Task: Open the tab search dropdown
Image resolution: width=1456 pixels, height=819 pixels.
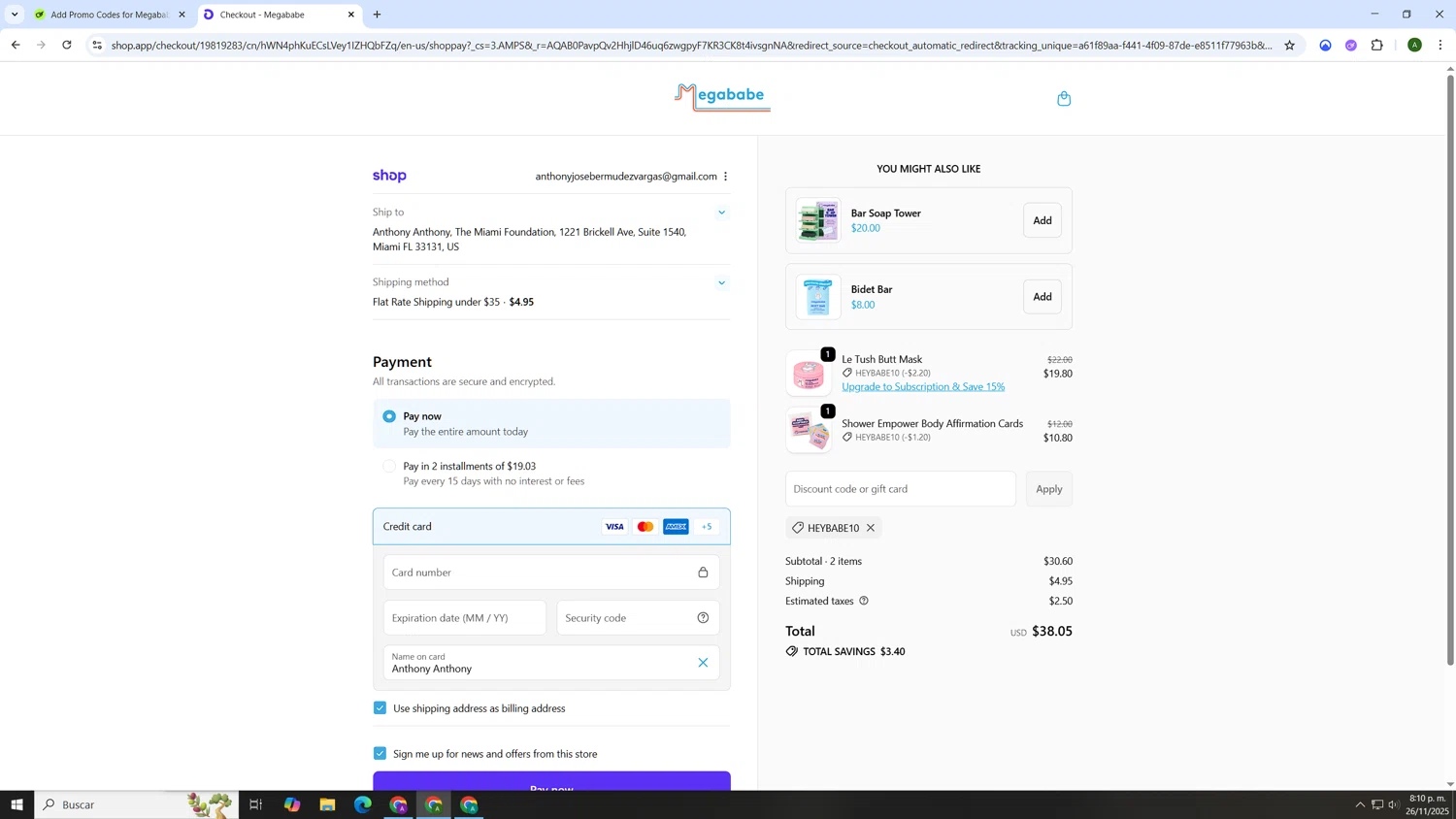Action: click(15, 15)
